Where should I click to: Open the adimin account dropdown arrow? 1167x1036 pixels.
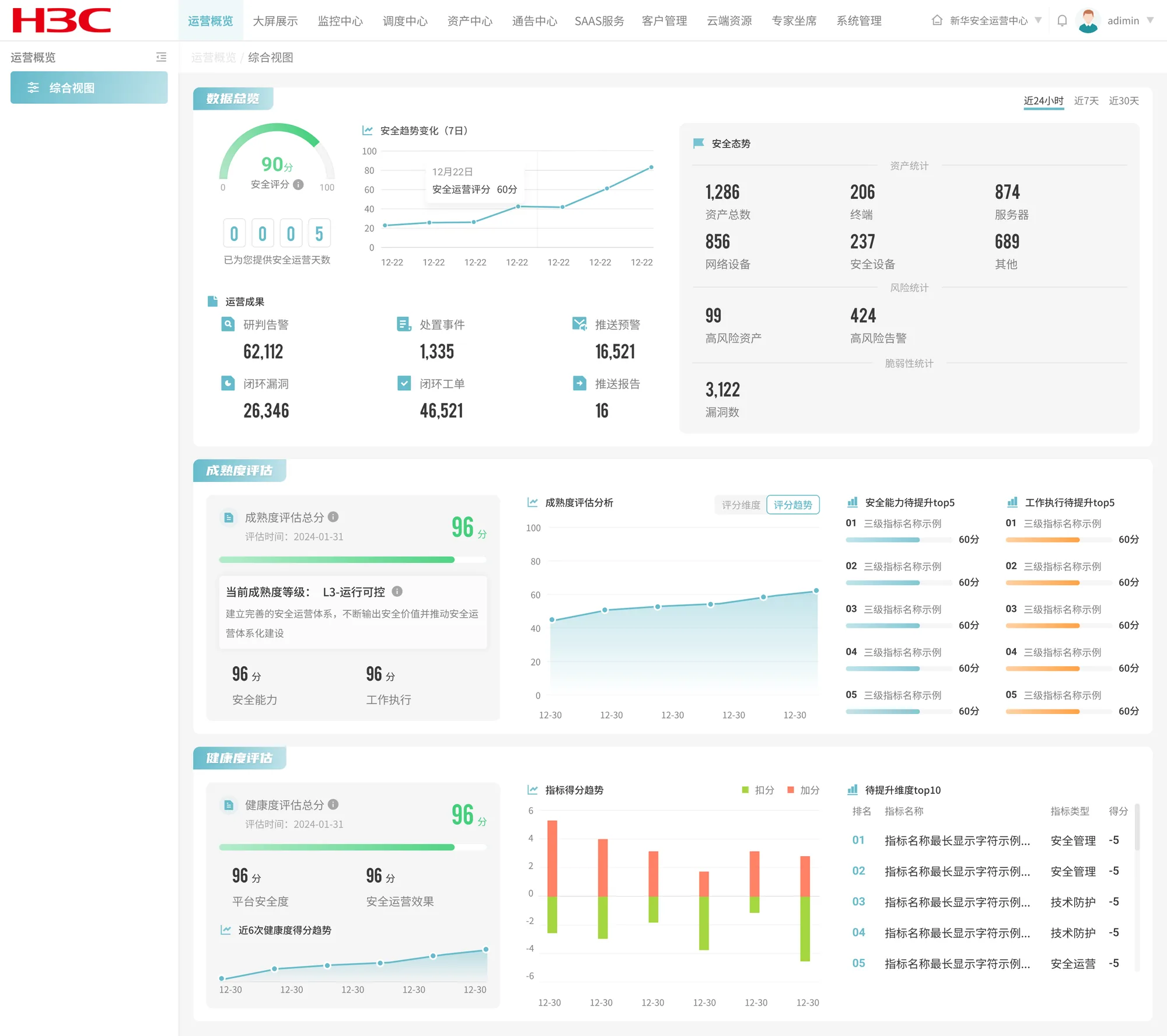[x=1150, y=20]
